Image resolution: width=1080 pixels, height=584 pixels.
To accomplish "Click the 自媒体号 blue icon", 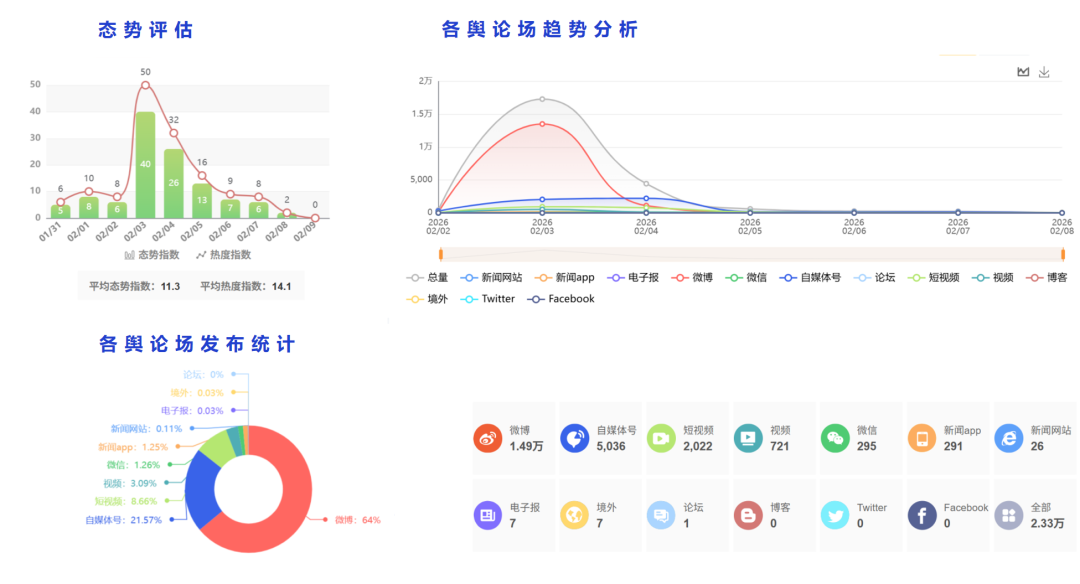I will point(574,439).
